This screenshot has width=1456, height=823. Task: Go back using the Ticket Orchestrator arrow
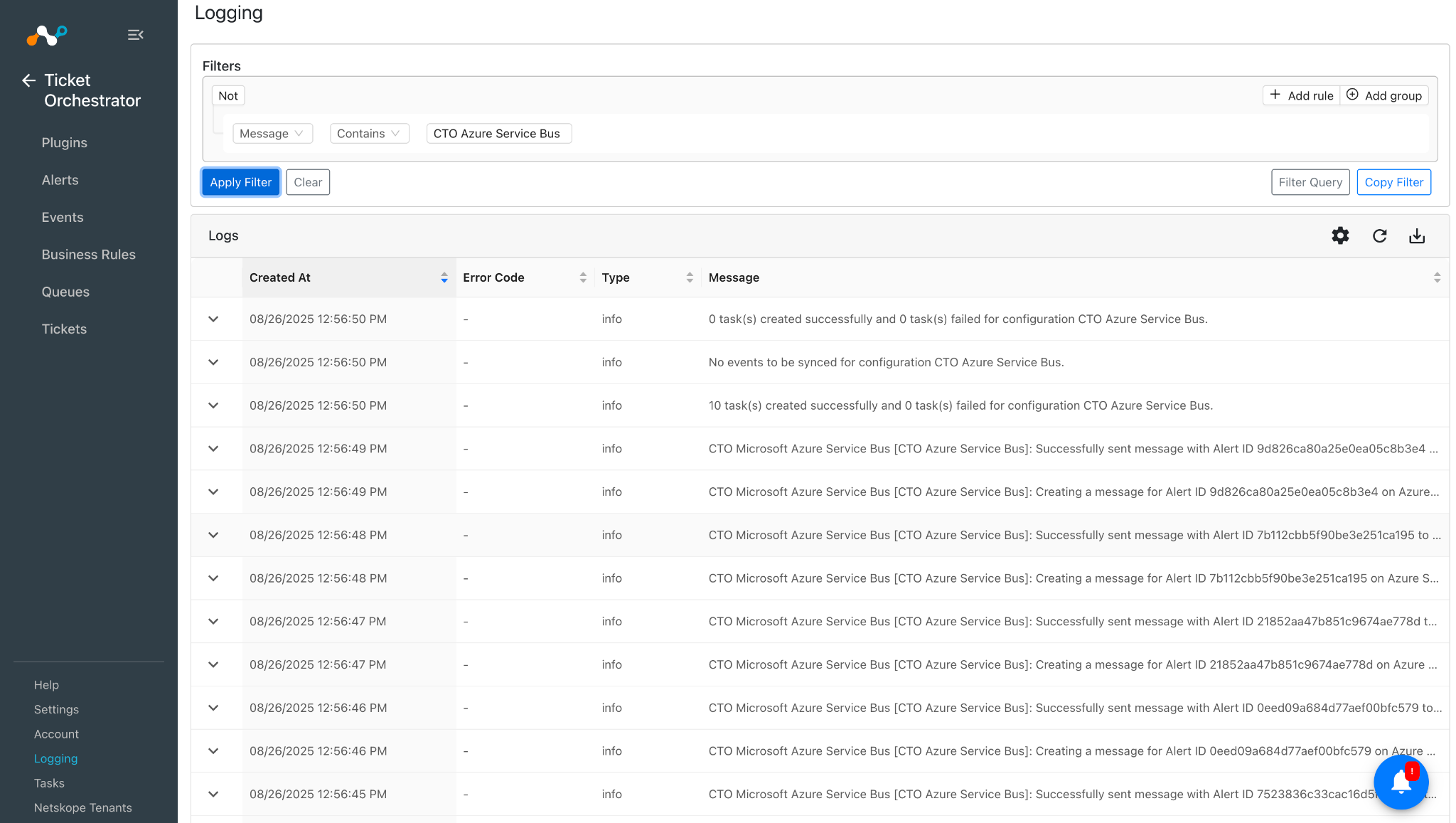pos(28,80)
